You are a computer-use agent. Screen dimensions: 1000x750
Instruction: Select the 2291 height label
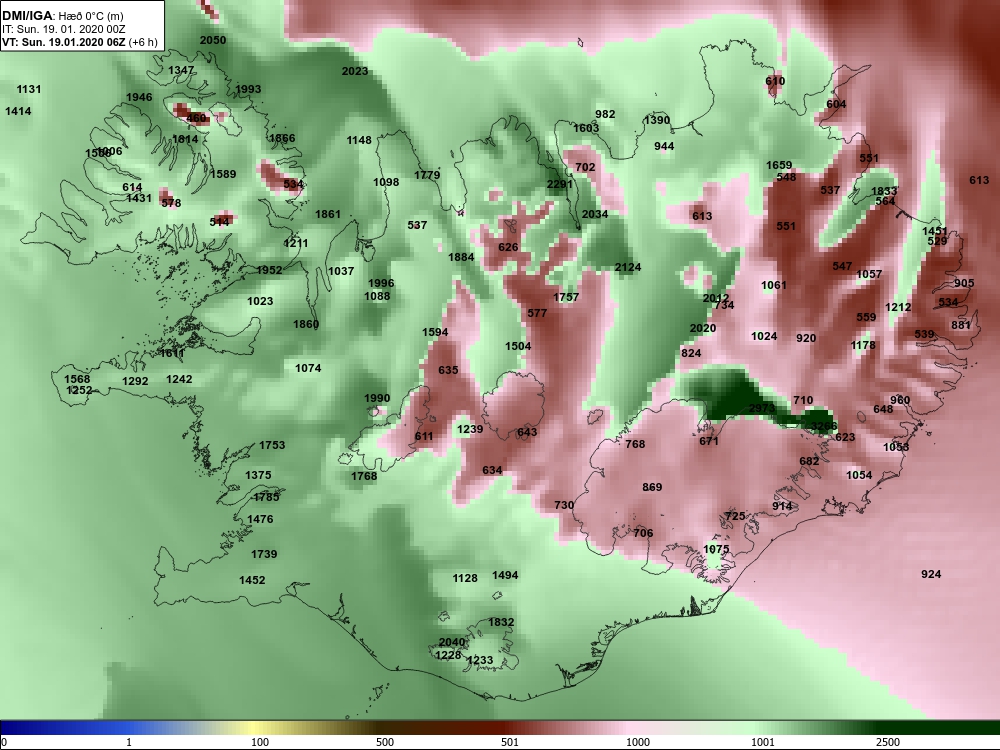[560, 184]
